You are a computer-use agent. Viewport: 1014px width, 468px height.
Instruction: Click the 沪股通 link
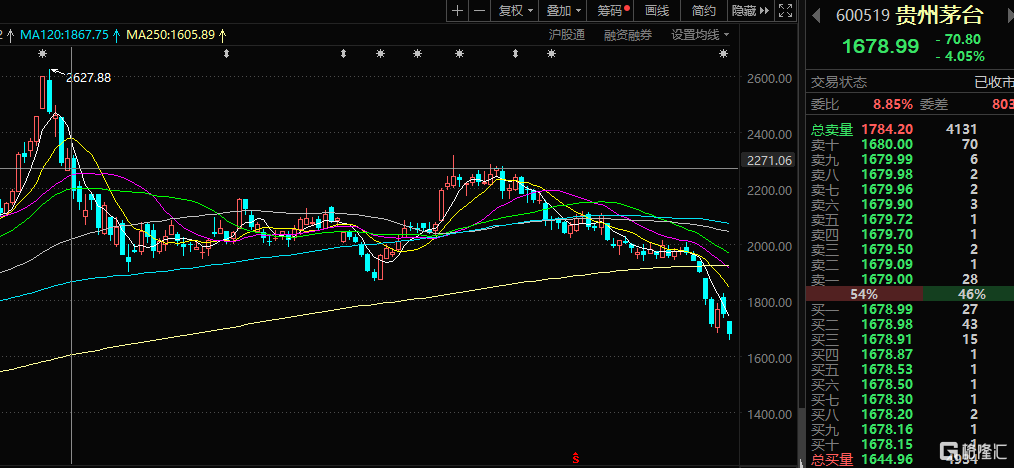coord(566,35)
